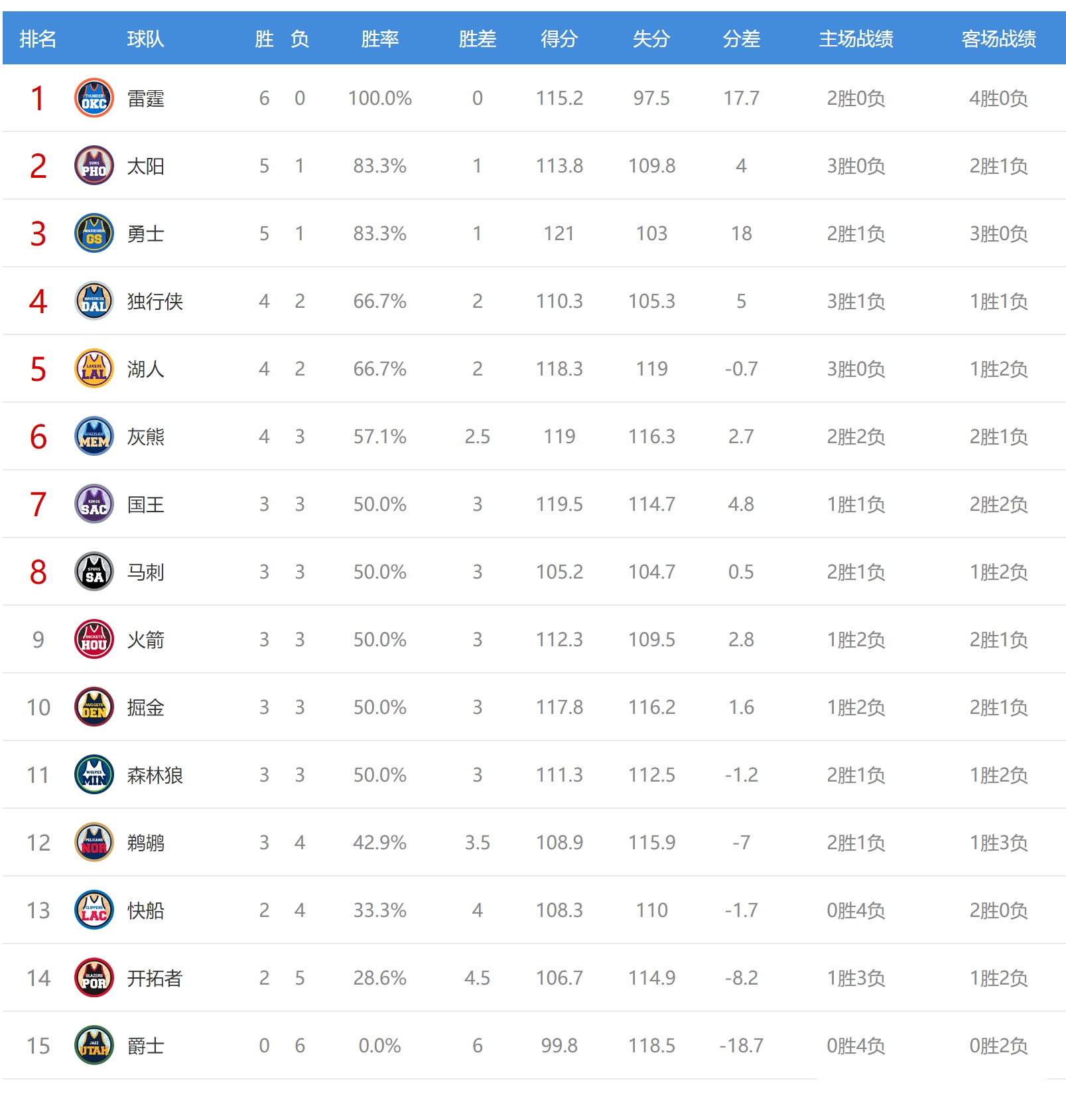Click the HOU Rockets team logo
This screenshot has width=1066, height=1120.
[x=94, y=640]
